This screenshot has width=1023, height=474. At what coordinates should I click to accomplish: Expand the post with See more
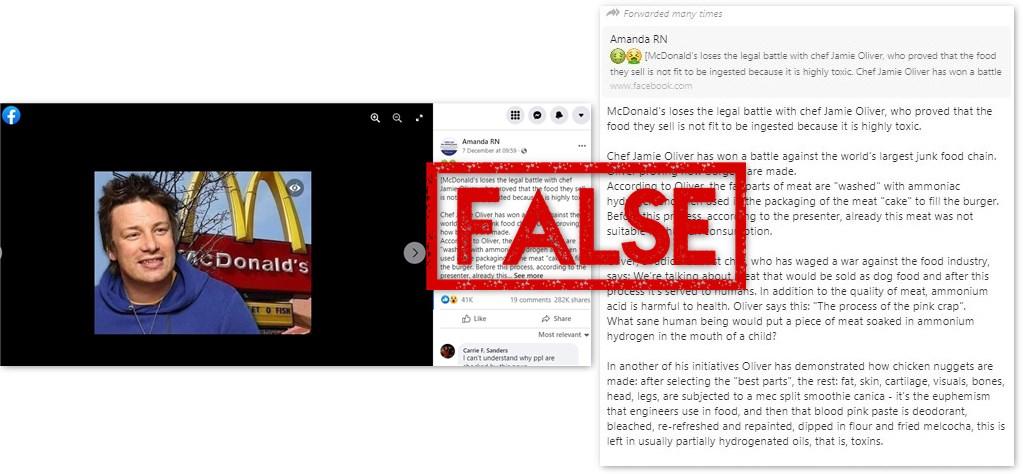coord(528,276)
